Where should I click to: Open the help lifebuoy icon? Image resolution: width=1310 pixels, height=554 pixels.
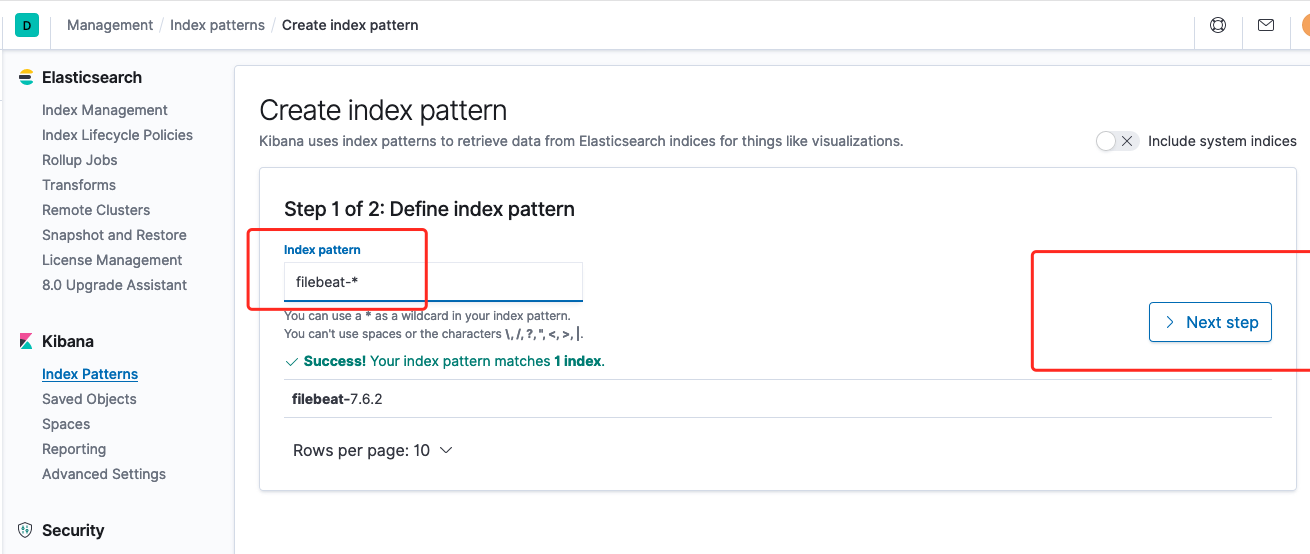coord(1218,25)
